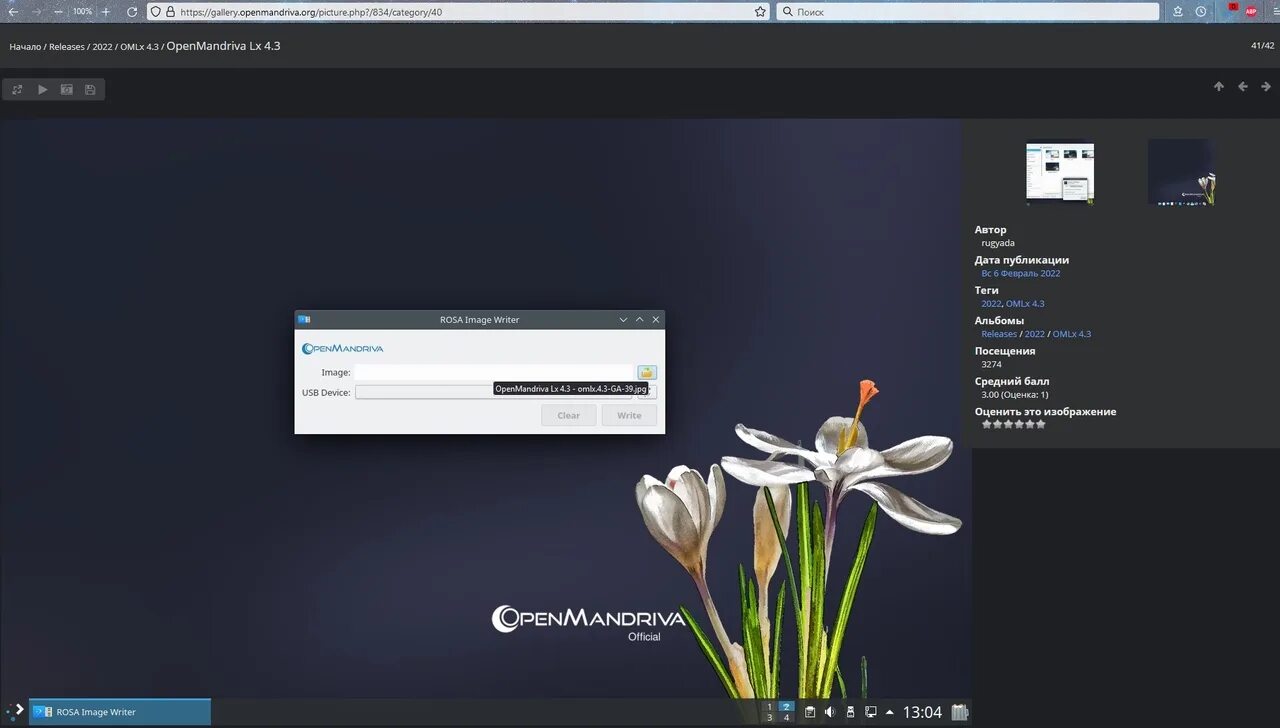Open the Начало breadcrumb link

[x=25, y=47]
